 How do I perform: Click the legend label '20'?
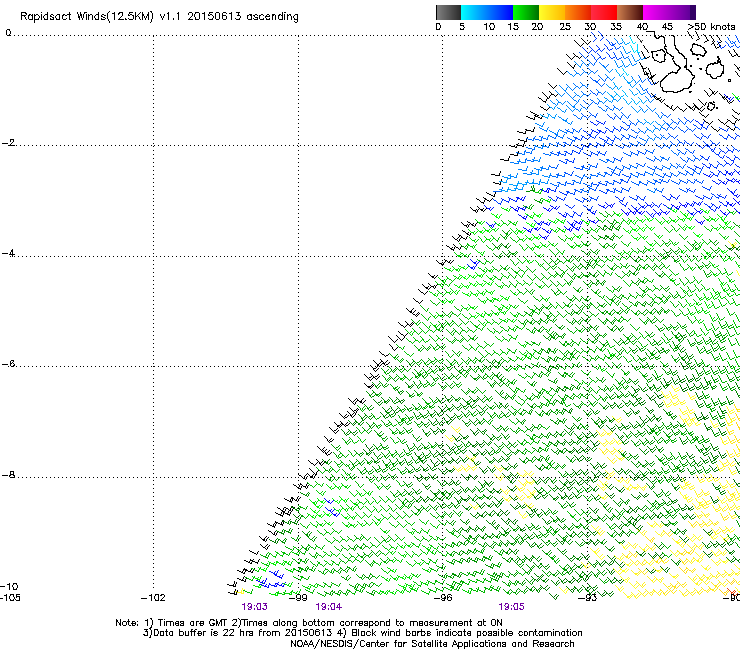tap(537, 27)
